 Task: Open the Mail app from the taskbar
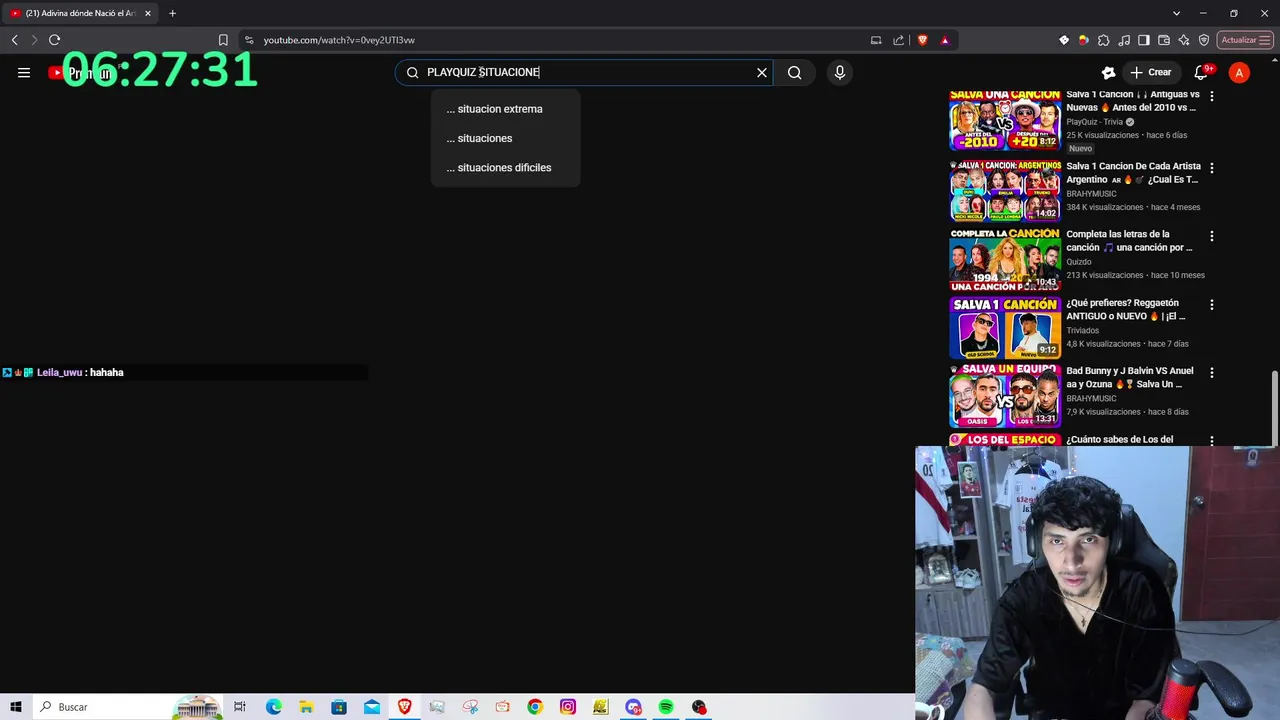372,707
